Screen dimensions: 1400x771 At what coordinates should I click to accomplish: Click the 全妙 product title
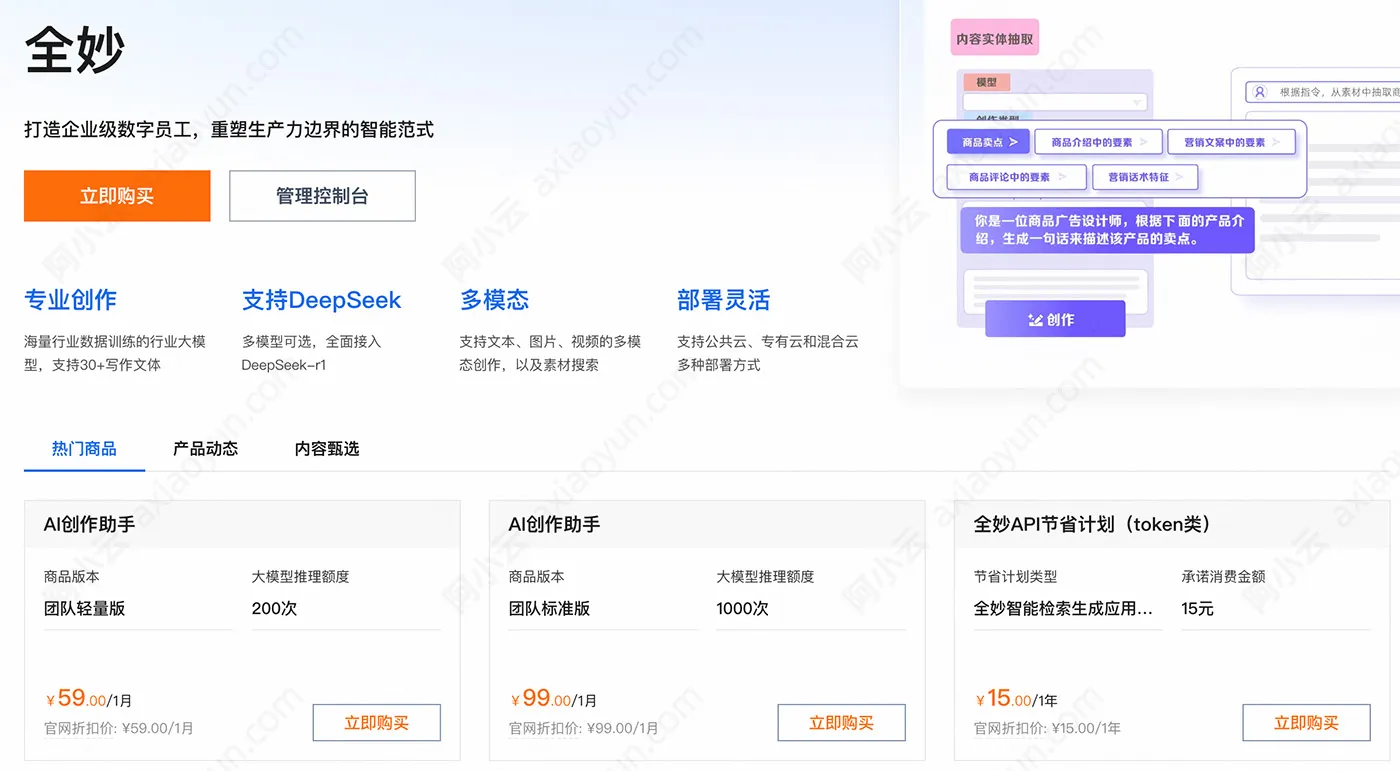tap(74, 51)
